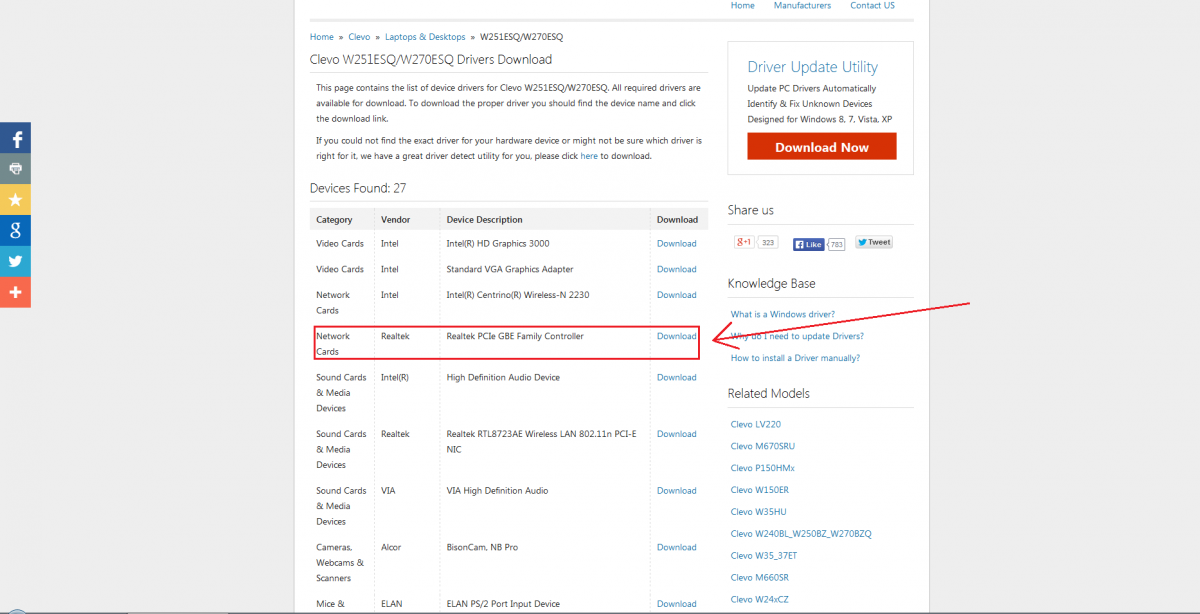Download ELAN PS/2 Port Input Device driver
The image size is (1200, 614).
click(676, 604)
